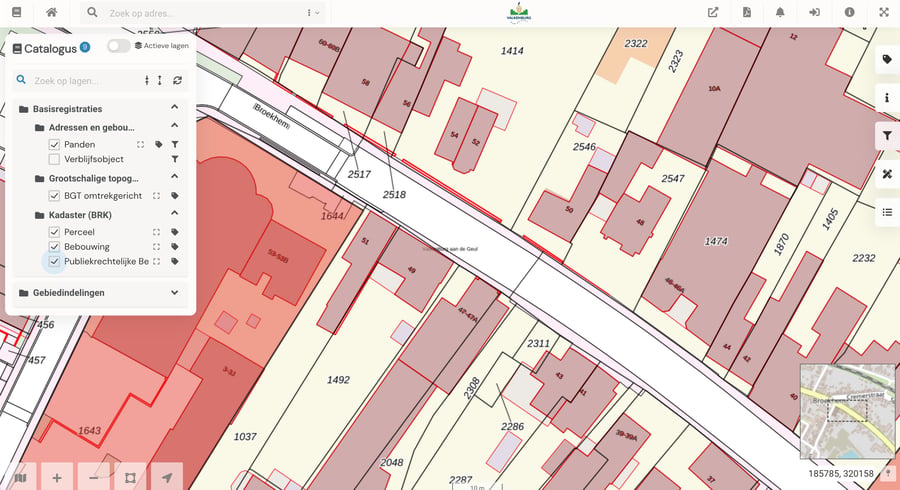
Task: Select the Perceel layer item
Action: click(x=79, y=232)
